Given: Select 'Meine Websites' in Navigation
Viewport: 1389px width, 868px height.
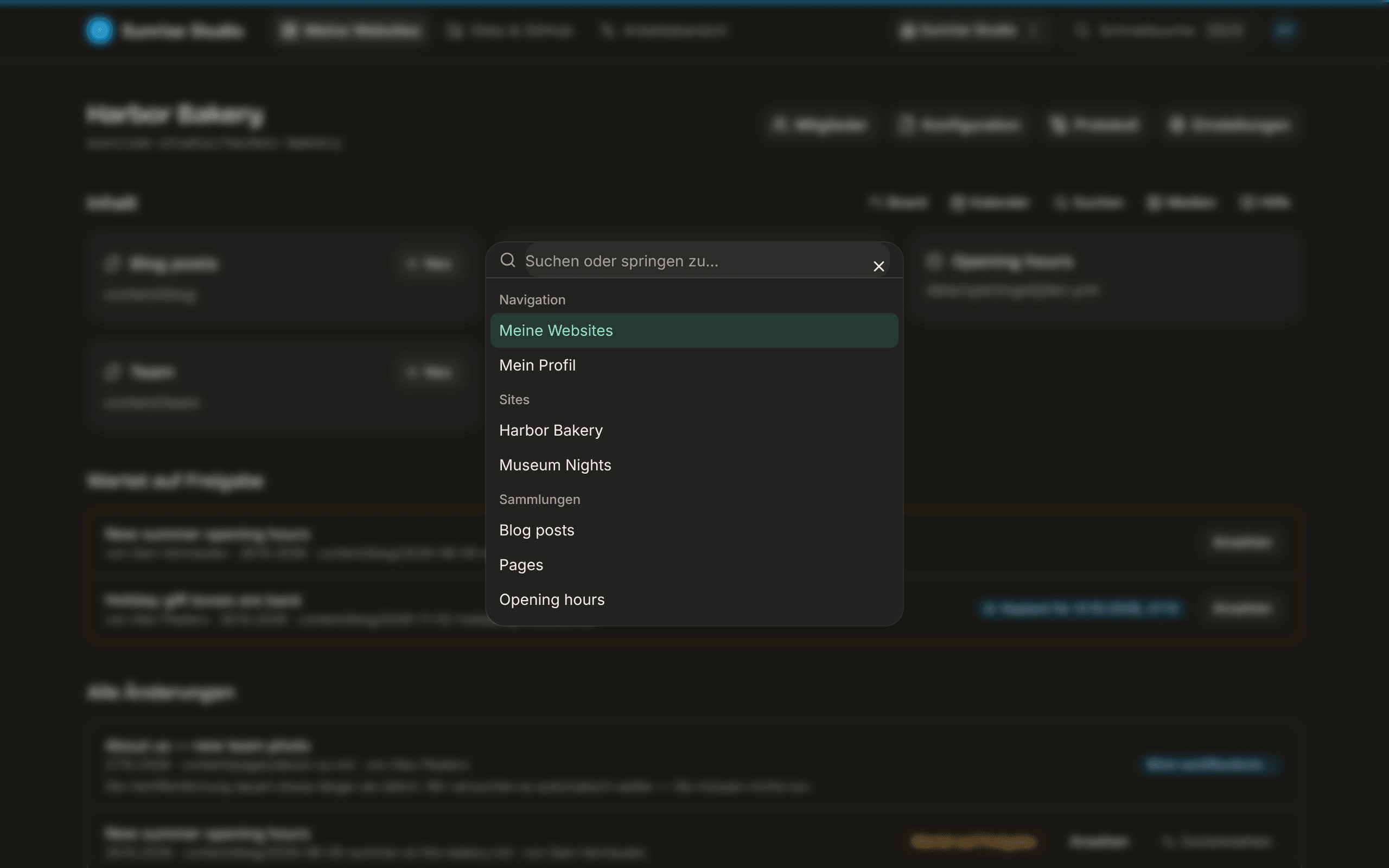Looking at the screenshot, I should tap(694, 330).
